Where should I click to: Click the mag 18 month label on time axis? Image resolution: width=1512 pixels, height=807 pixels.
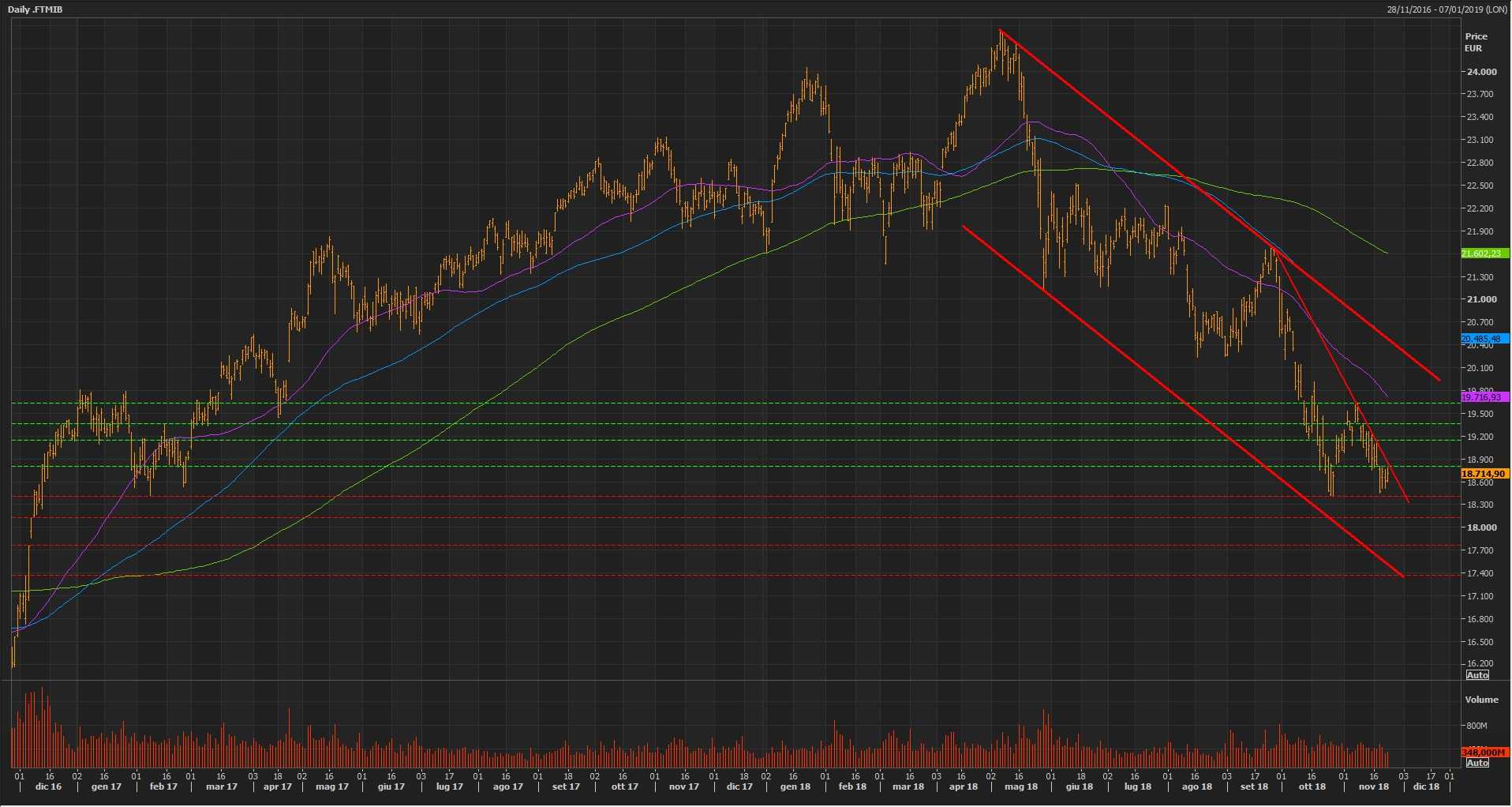pyautogui.click(x=1020, y=786)
